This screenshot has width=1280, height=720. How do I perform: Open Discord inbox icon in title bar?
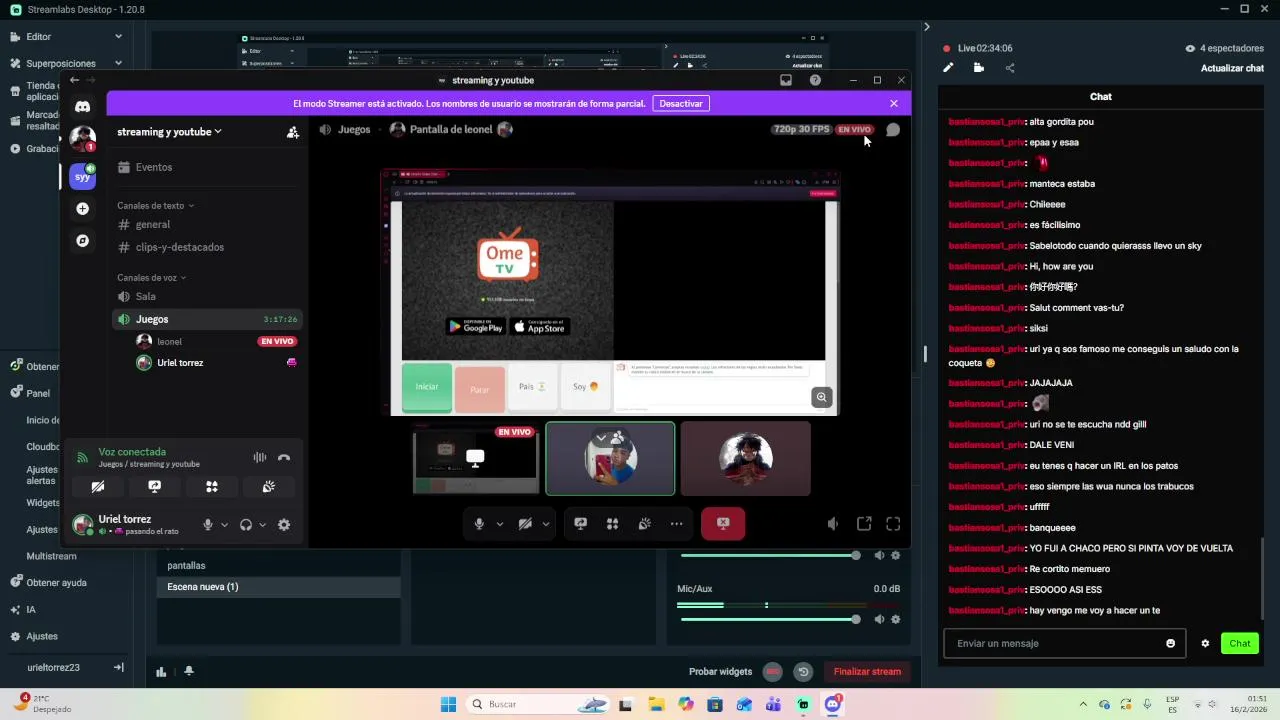786,80
